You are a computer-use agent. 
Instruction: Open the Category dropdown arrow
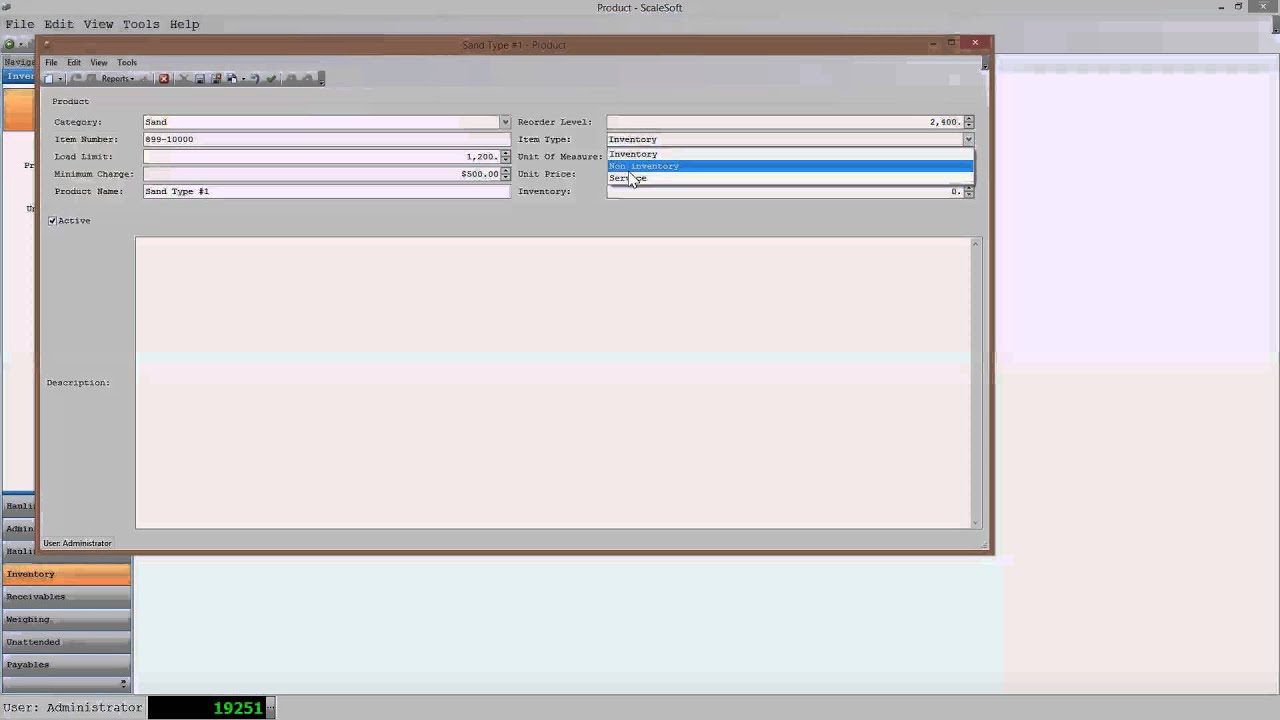[505, 122]
